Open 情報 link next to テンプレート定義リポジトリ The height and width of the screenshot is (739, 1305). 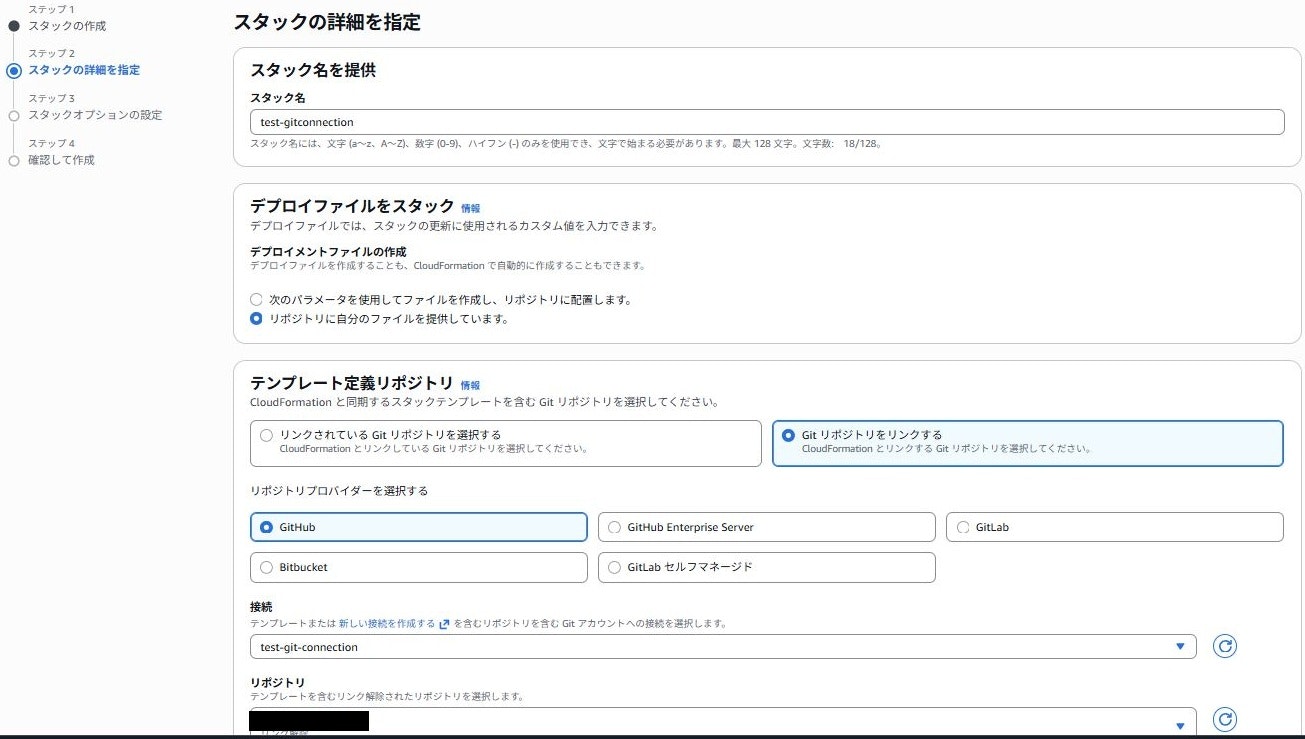click(x=470, y=385)
